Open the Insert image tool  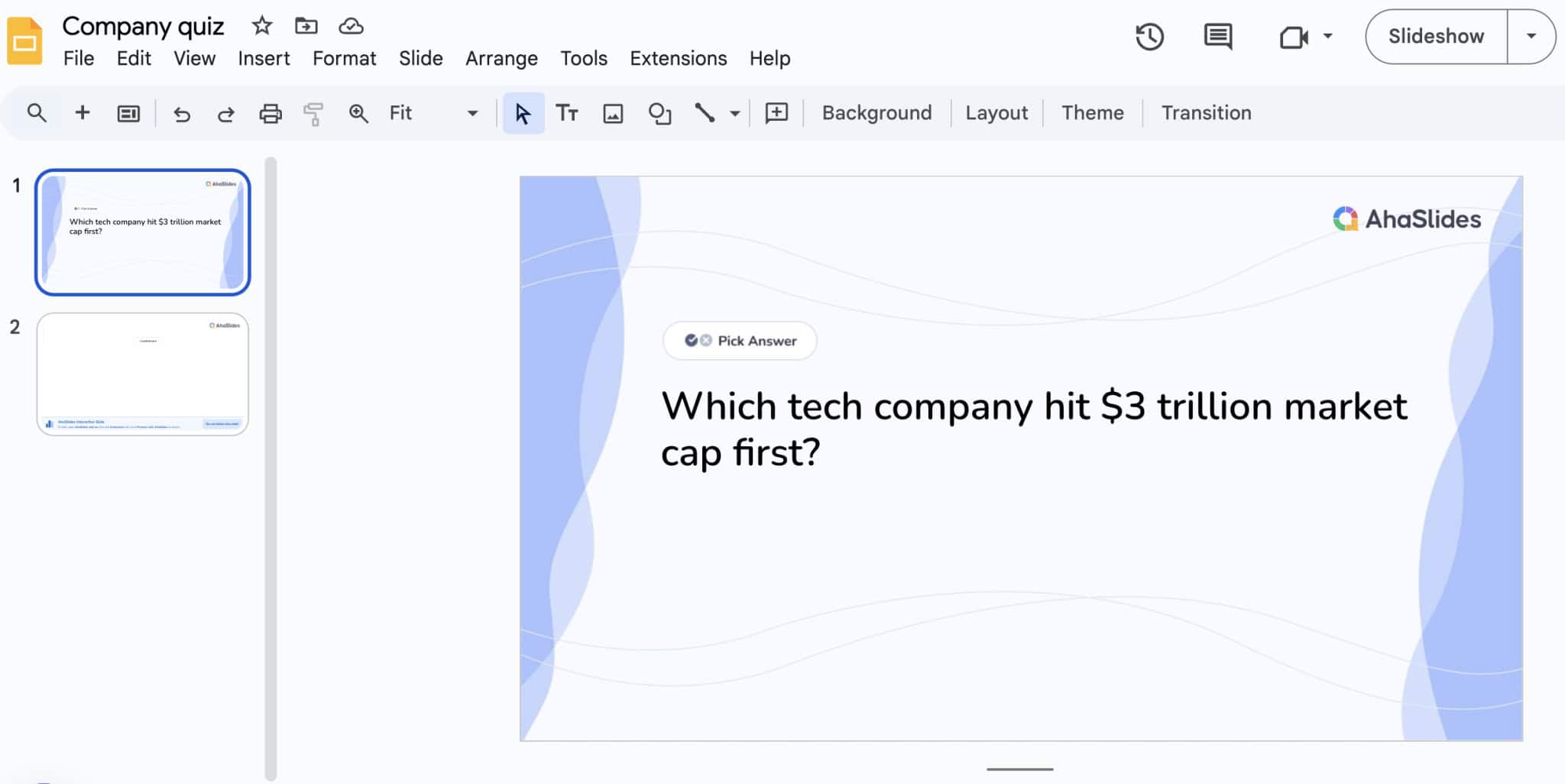coord(611,112)
